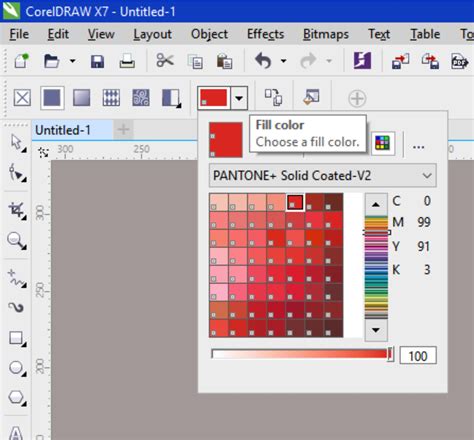This screenshot has width=474, height=440.
Task: Select the No fill button
Action: point(22,98)
